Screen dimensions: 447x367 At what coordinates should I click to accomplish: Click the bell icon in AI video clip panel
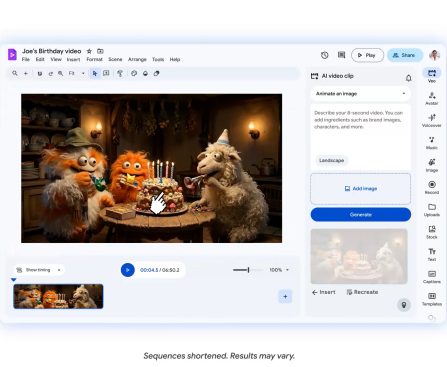click(408, 78)
